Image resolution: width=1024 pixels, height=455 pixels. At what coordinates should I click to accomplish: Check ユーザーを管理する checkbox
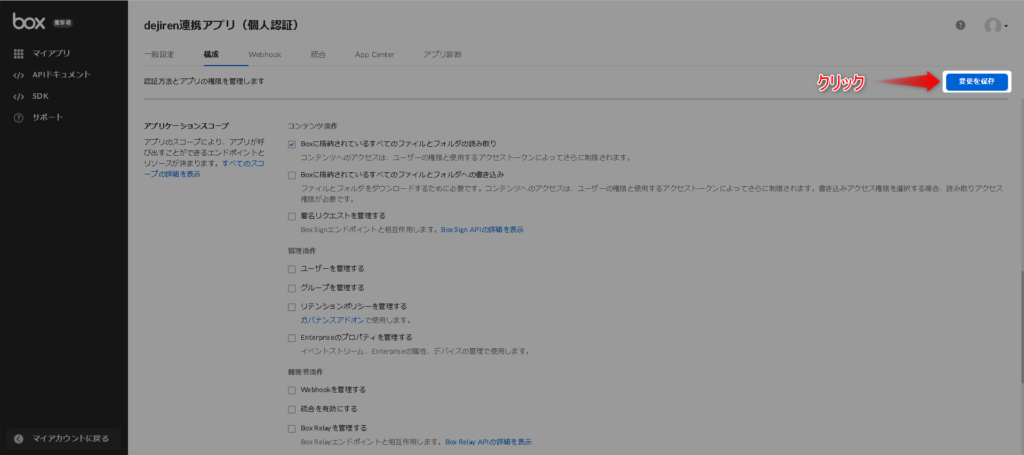tap(292, 269)
